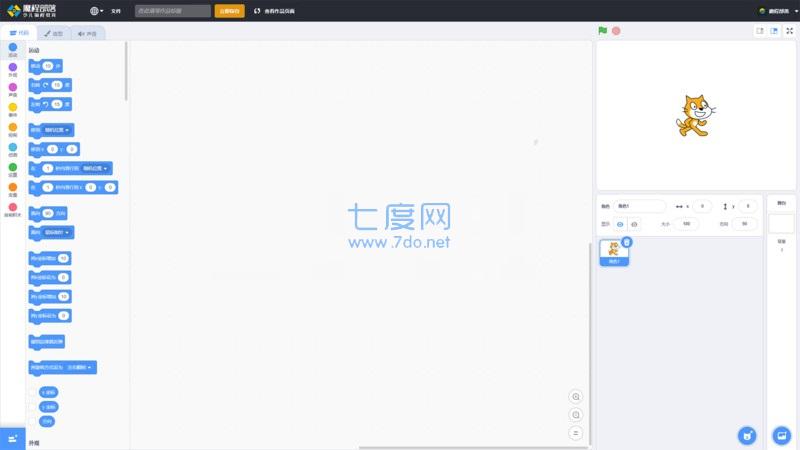The height and width of the screenshot is (450, 800).
Task: Click the orange save button
Action: coord(229,11)
